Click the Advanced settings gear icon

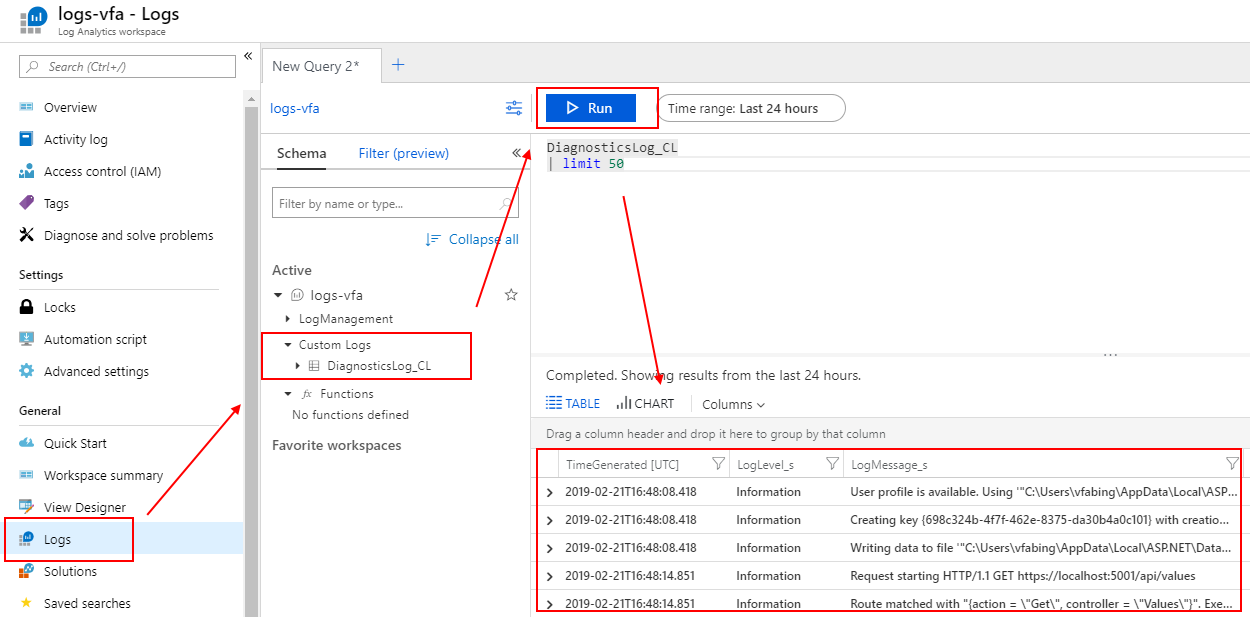[x=27, y=371]
